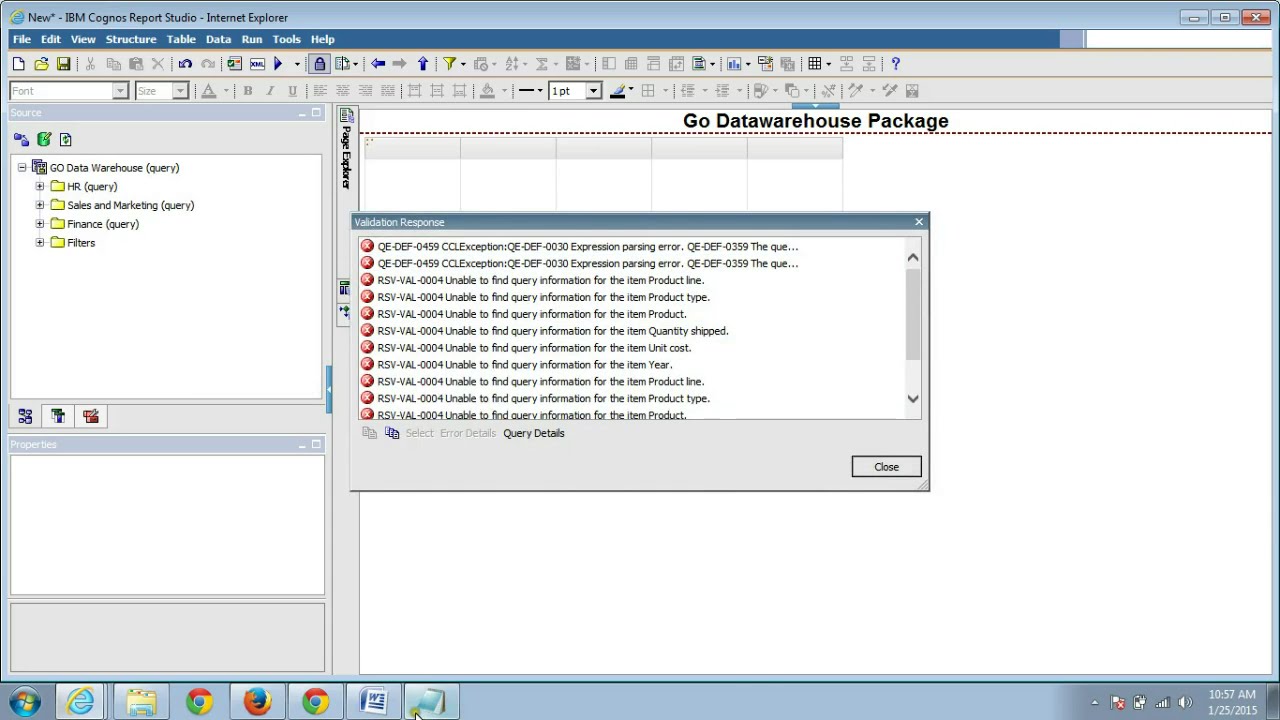
Task: Click the first icon in Source pane toolbar
Action: point(21,140)
